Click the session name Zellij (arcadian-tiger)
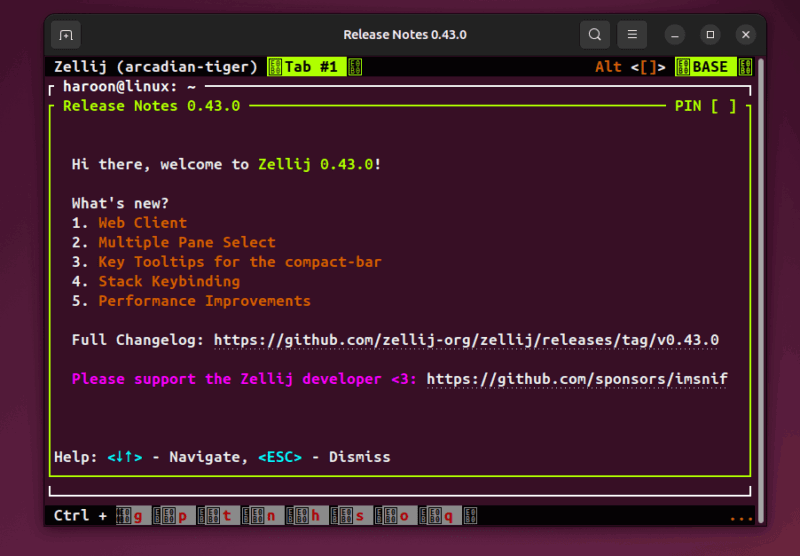This screenshot has height=556, width=800. (x=156, y=67)
